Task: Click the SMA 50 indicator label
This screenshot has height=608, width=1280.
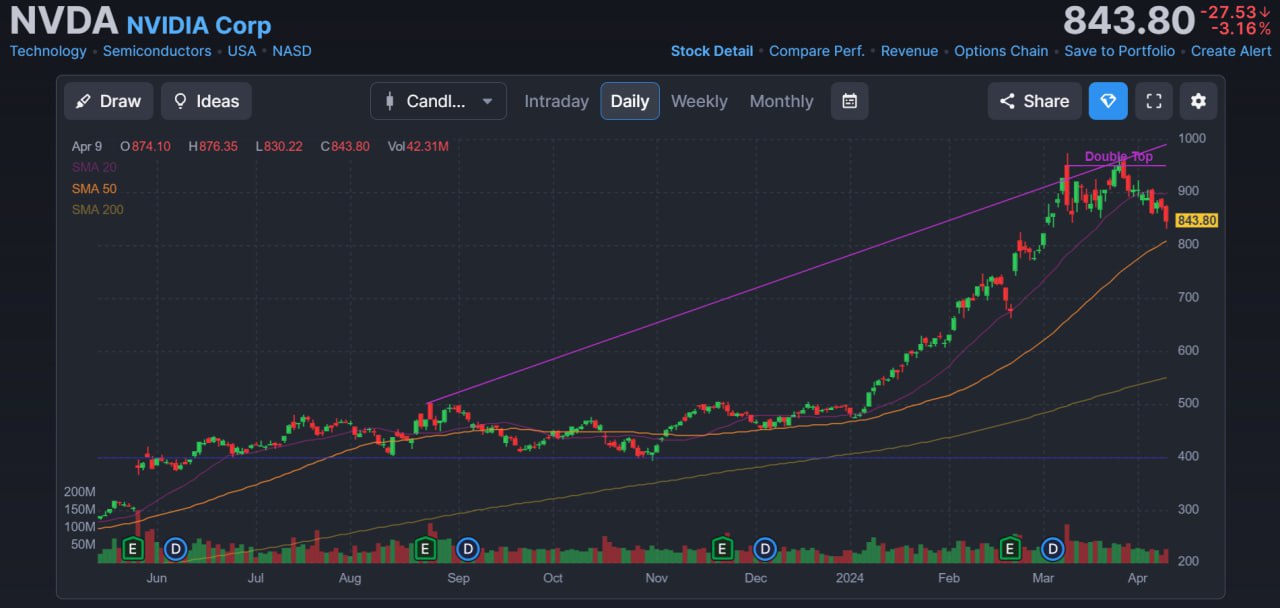Action: pyautogui.click(x=94, y=188)
